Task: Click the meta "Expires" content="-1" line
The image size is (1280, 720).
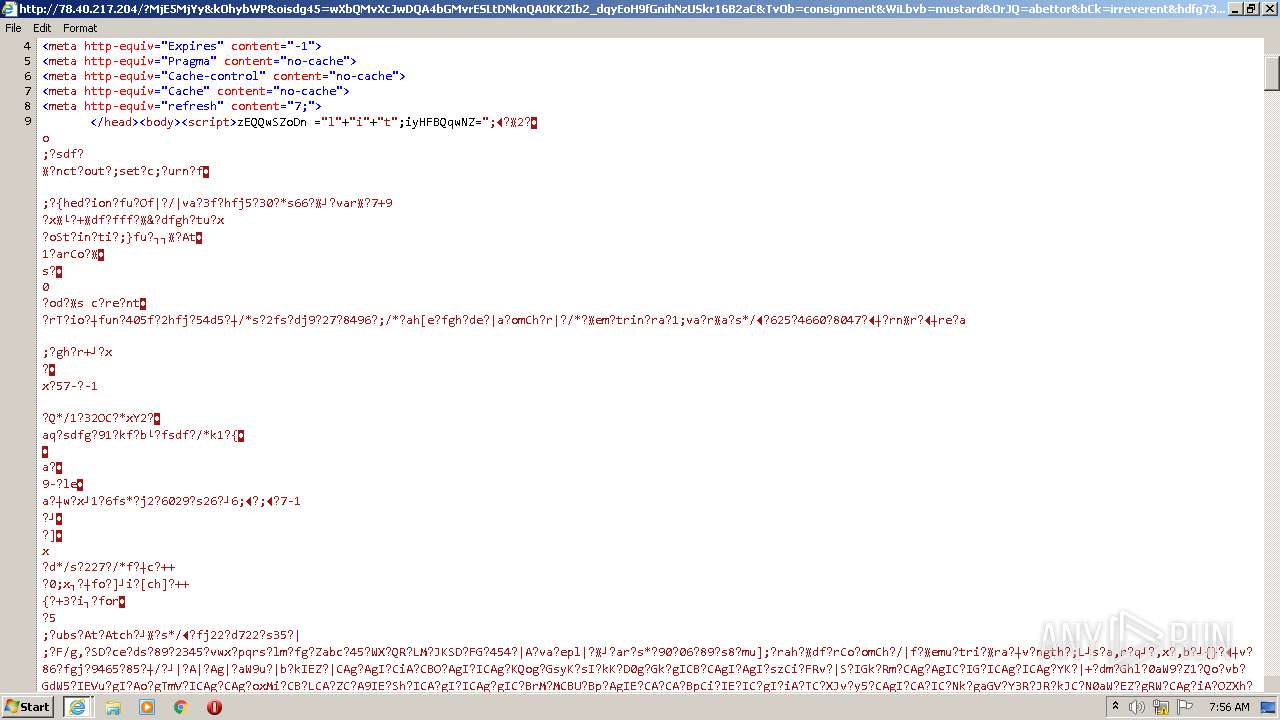Action: tap(181, 46)
